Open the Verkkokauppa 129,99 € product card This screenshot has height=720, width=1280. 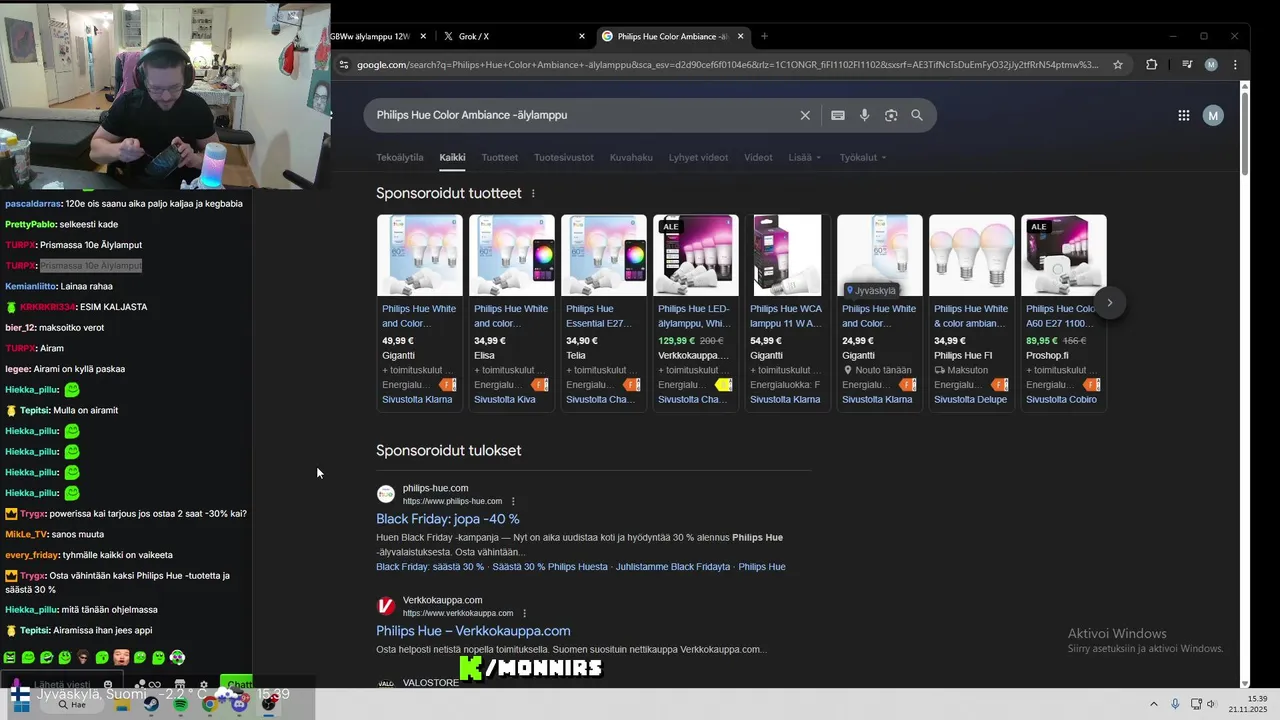click(696, 312)
